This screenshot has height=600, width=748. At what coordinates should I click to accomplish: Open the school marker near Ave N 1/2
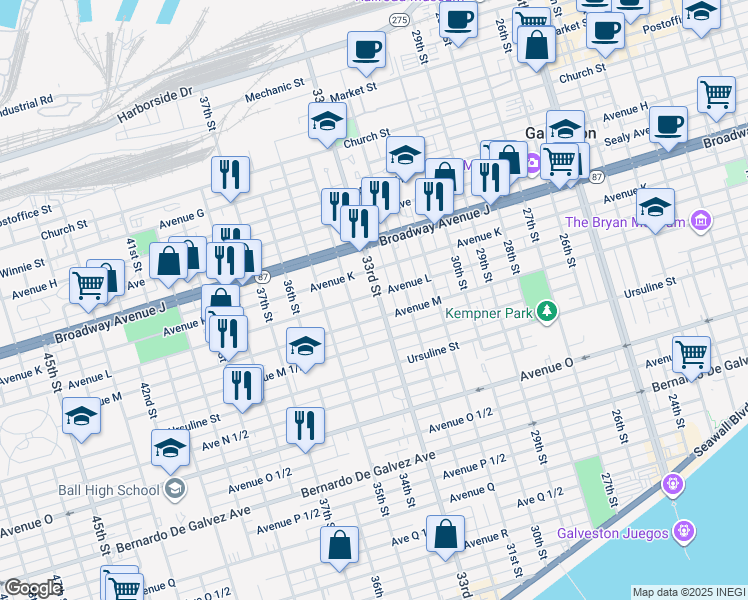171,449
